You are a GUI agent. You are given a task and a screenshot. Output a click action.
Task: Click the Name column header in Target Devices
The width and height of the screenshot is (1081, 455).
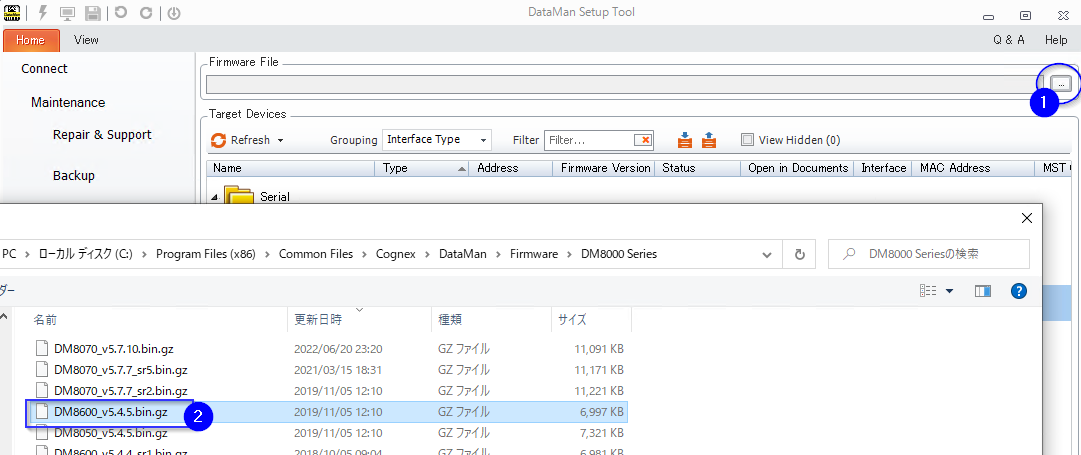click(x=290, y=168)
